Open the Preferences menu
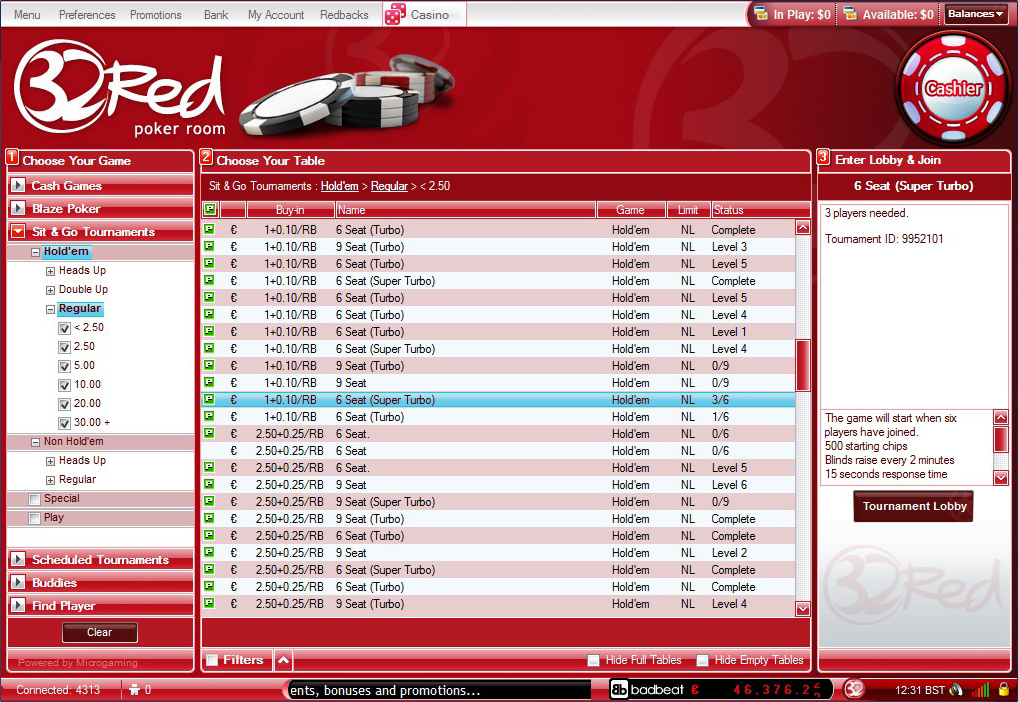The image size is (1018, 702). click(87, 14)
